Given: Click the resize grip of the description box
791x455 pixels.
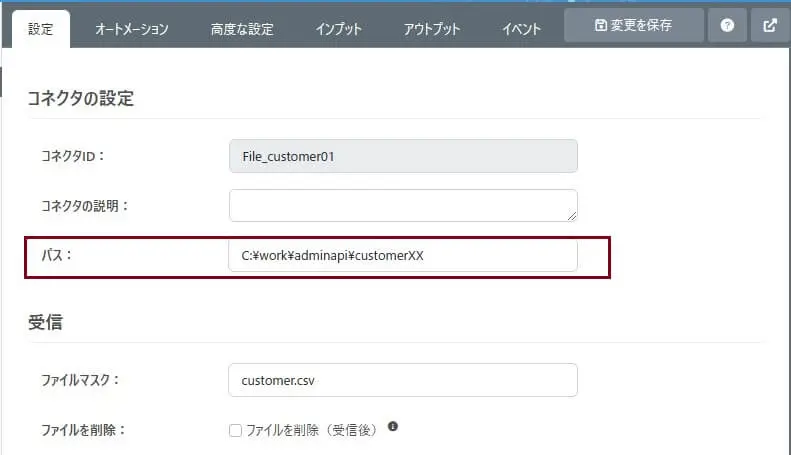Looking at the screenshot, I should (x=572, y=214).
